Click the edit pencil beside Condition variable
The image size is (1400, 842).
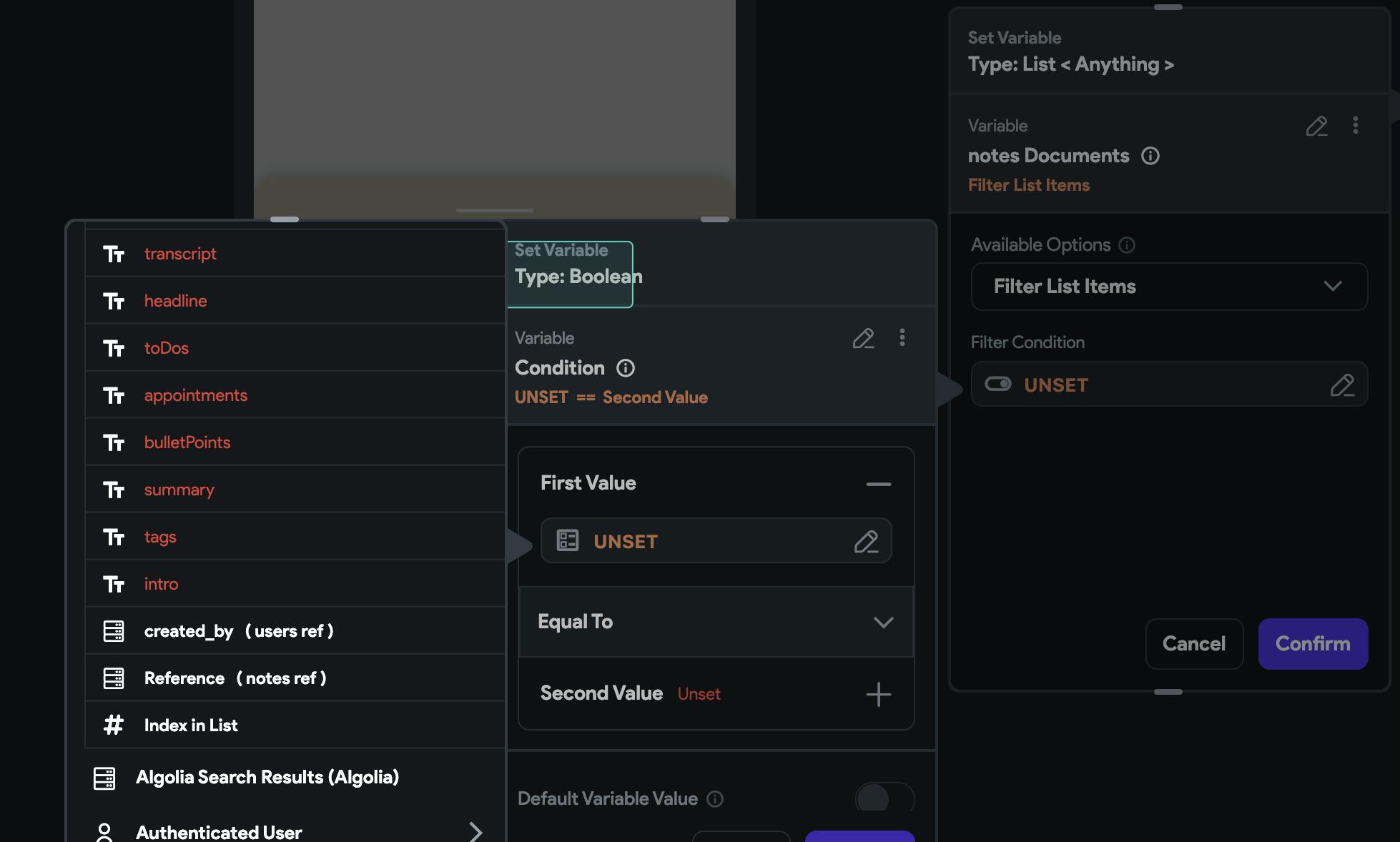[863, 338]
